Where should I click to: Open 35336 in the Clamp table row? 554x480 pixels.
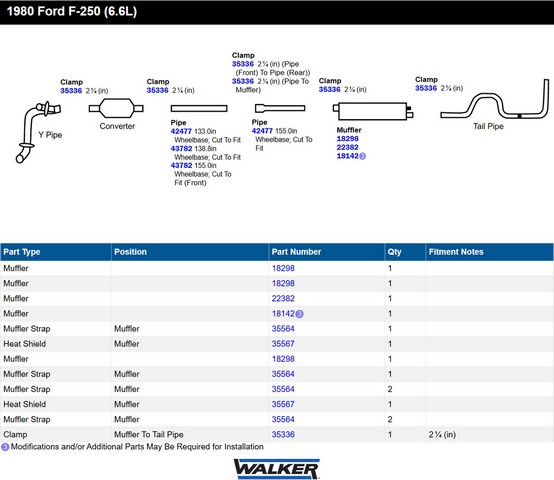tap(283, 435)
